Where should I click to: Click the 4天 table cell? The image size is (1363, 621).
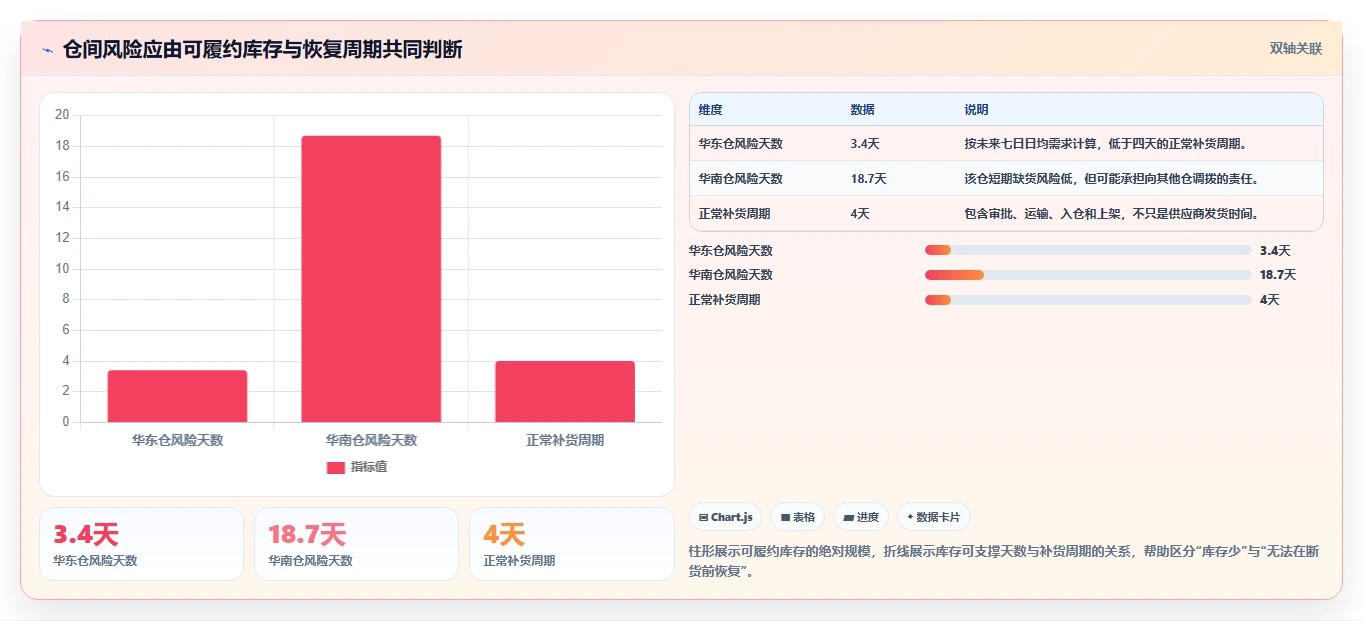point(860,214)
